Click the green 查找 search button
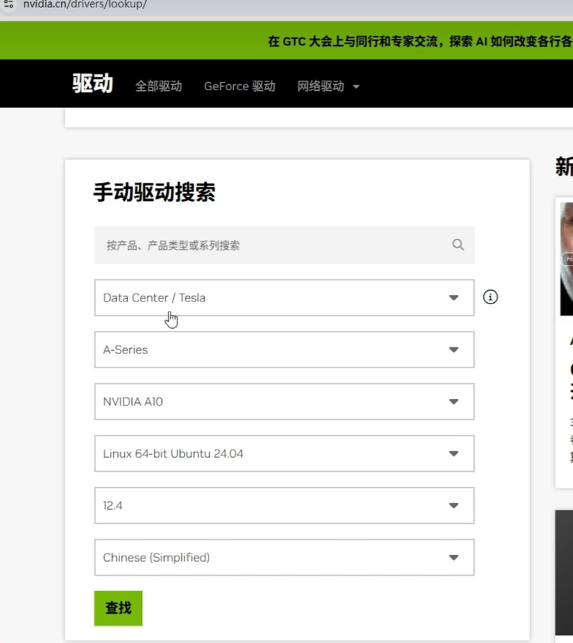 (x=118, y=608)
